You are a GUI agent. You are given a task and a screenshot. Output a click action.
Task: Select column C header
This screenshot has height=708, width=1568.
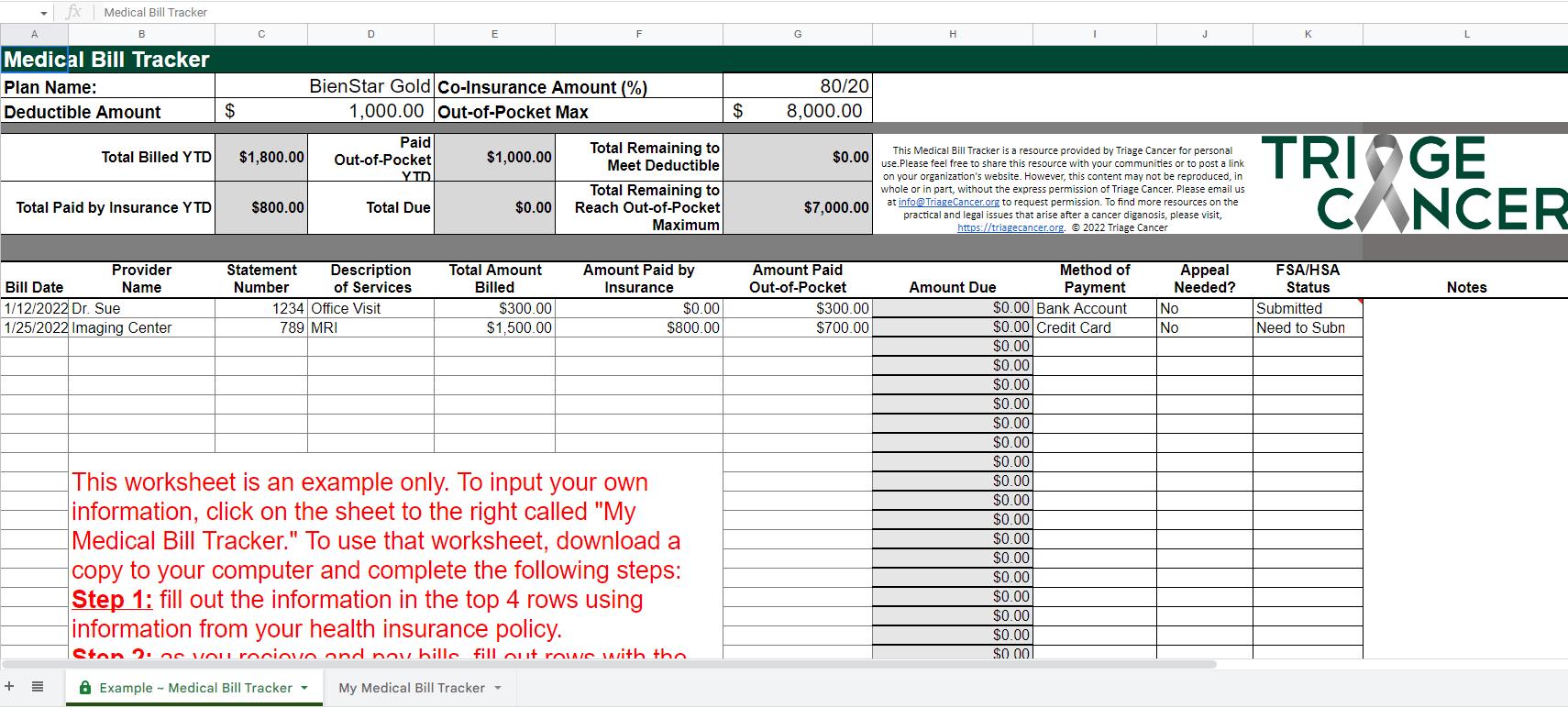261,34
